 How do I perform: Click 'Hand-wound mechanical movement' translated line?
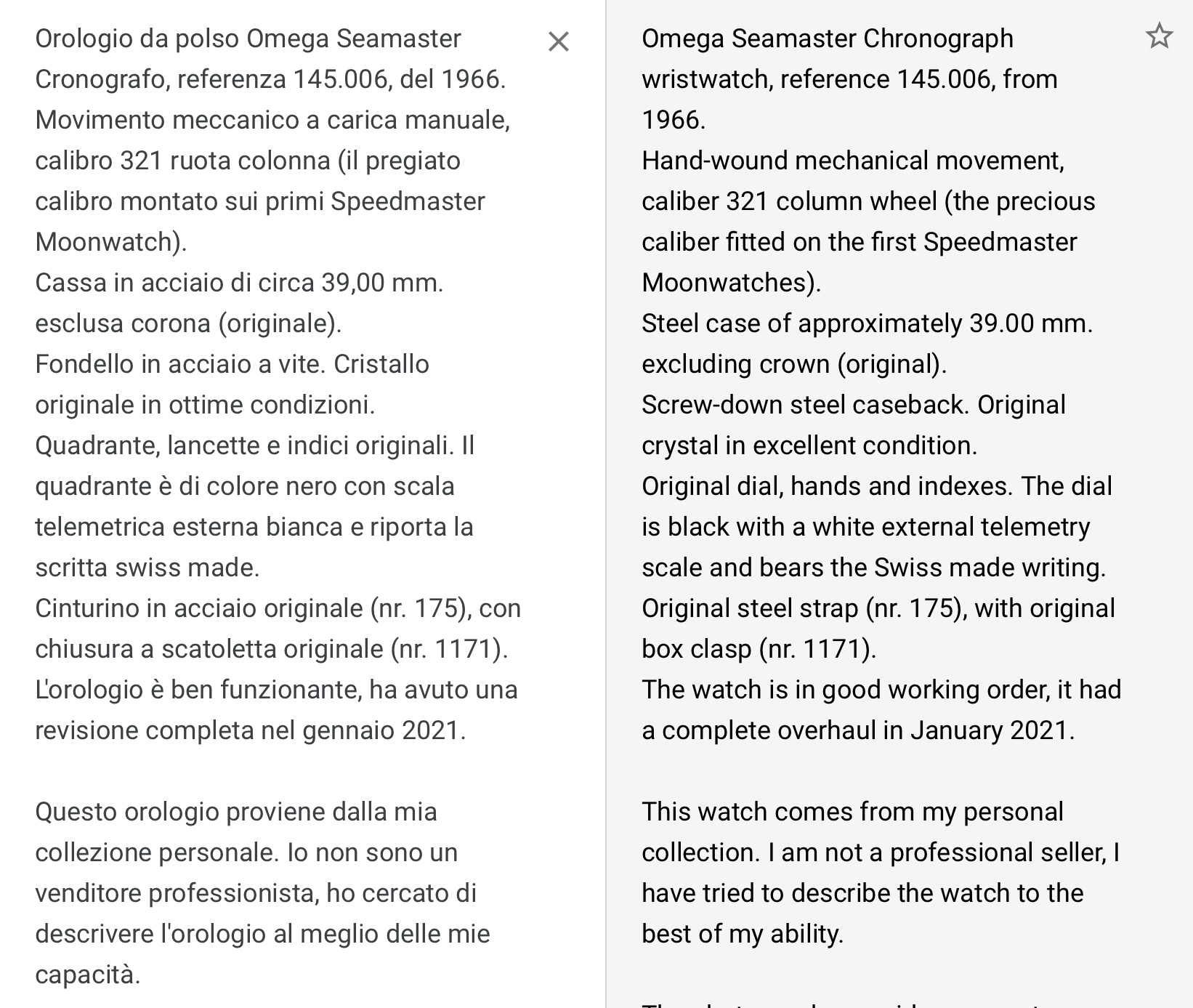852,161
